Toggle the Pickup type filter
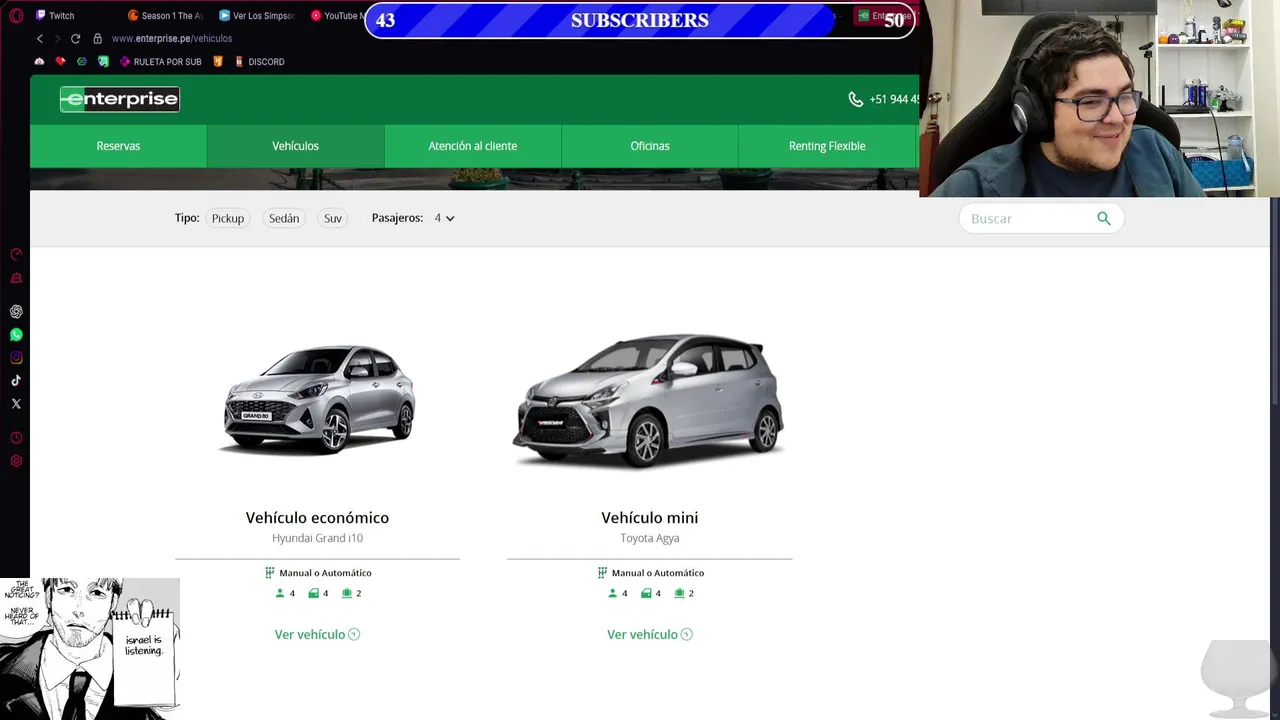The image size is (1280, 720). (x=228, y=218)
